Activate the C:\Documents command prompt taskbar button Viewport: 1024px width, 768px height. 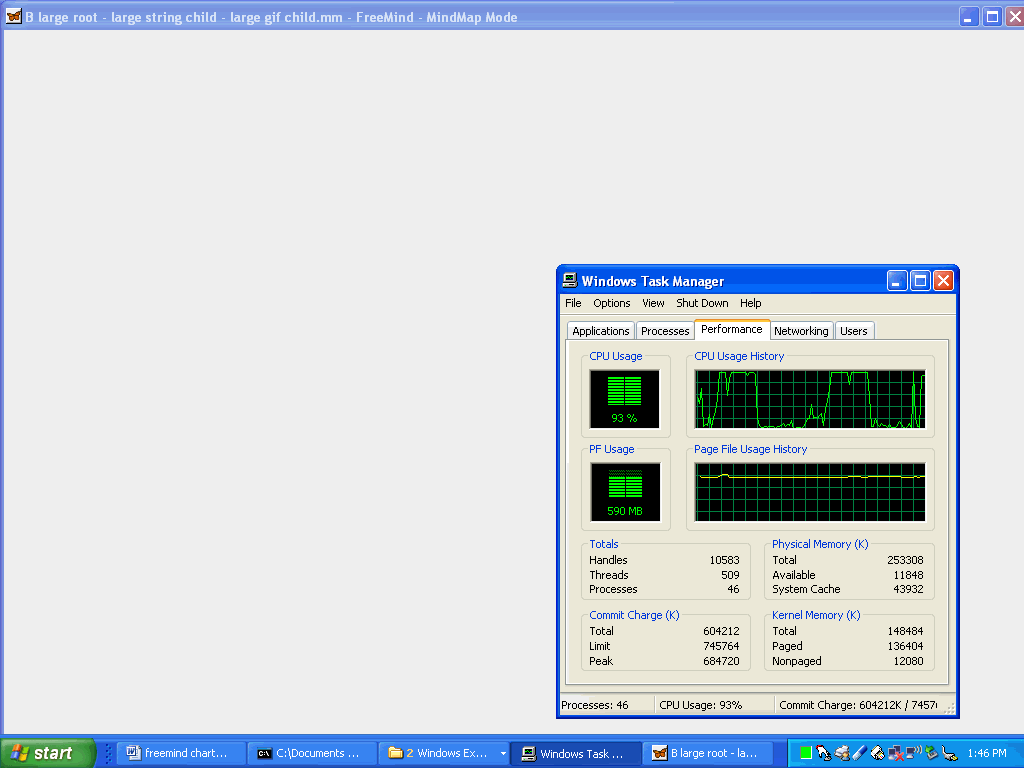[311, 753]
